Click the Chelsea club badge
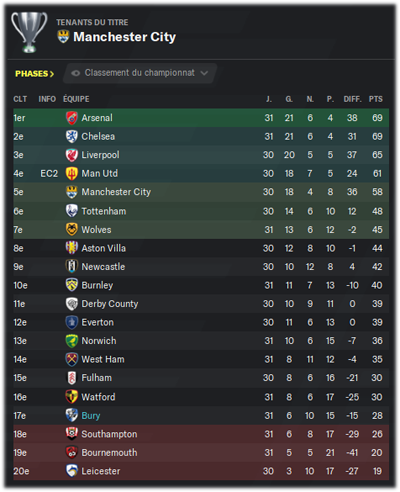Image resolution: width=400 pixels, height=492 pixels. click(x=72, y=136)
